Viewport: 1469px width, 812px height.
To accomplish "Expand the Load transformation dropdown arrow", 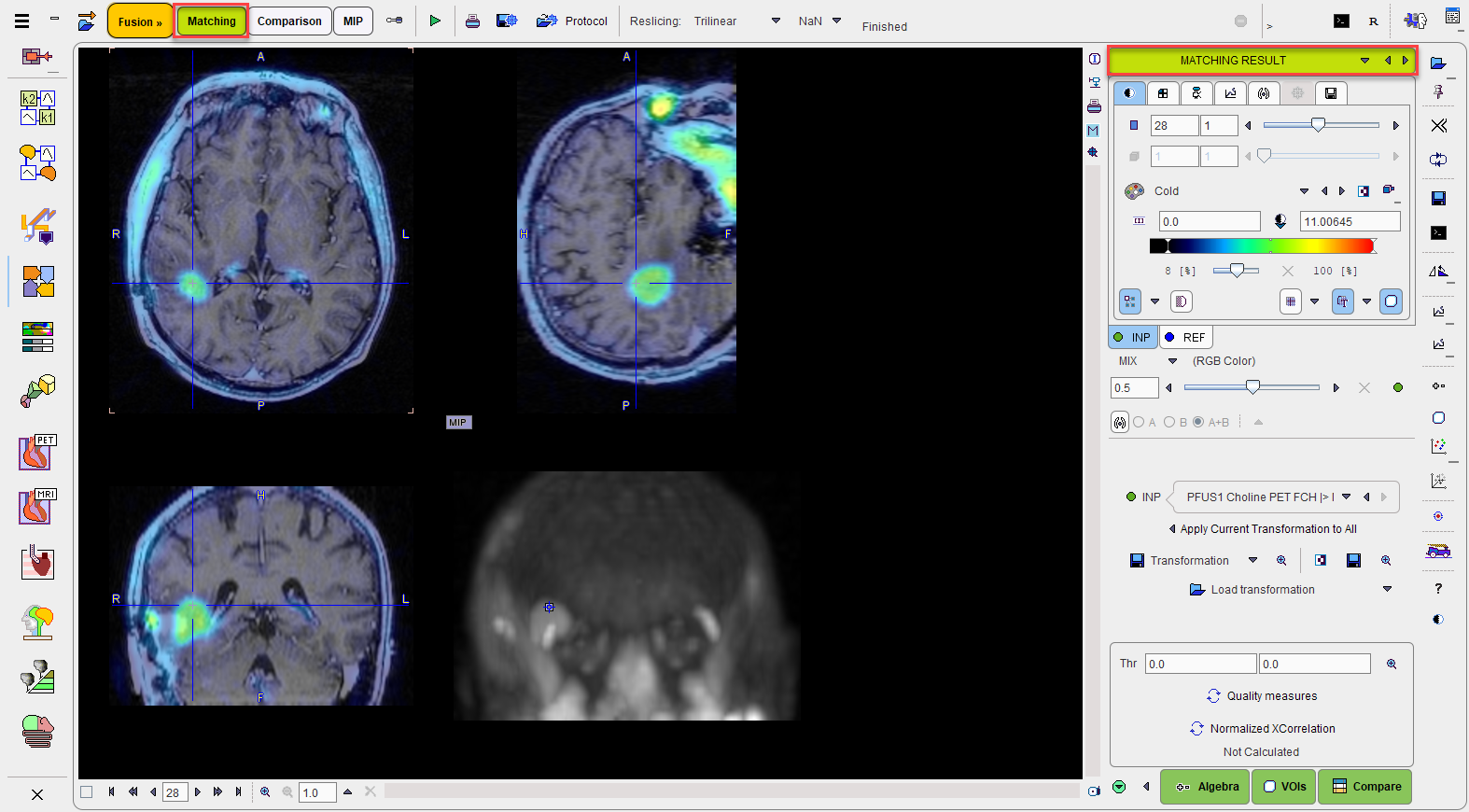I will click(1387, 590).
